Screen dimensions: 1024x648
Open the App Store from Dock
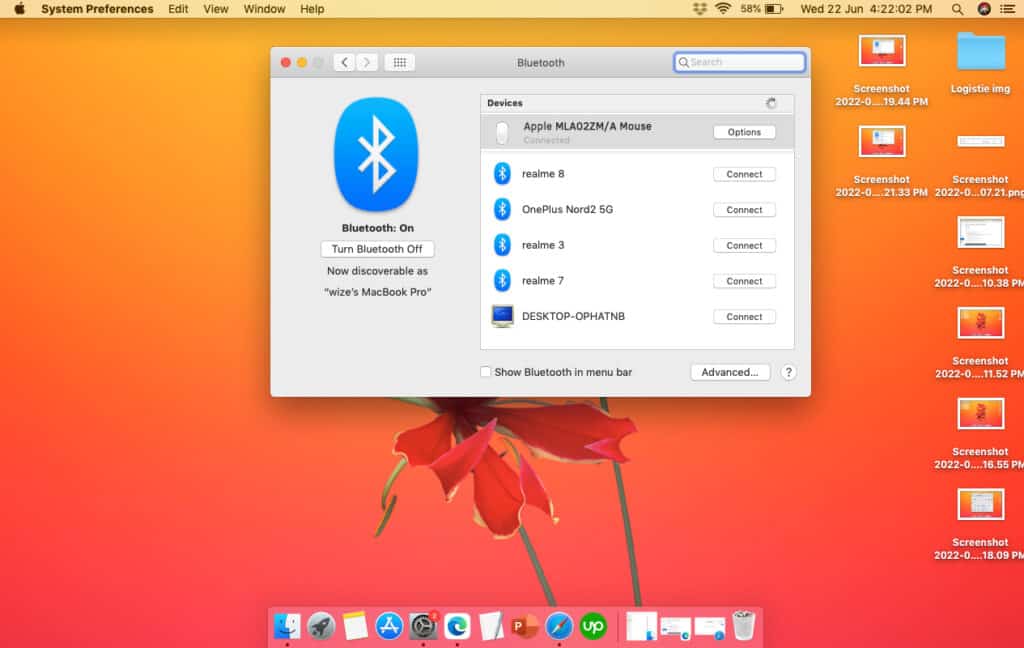coord(389,626)
